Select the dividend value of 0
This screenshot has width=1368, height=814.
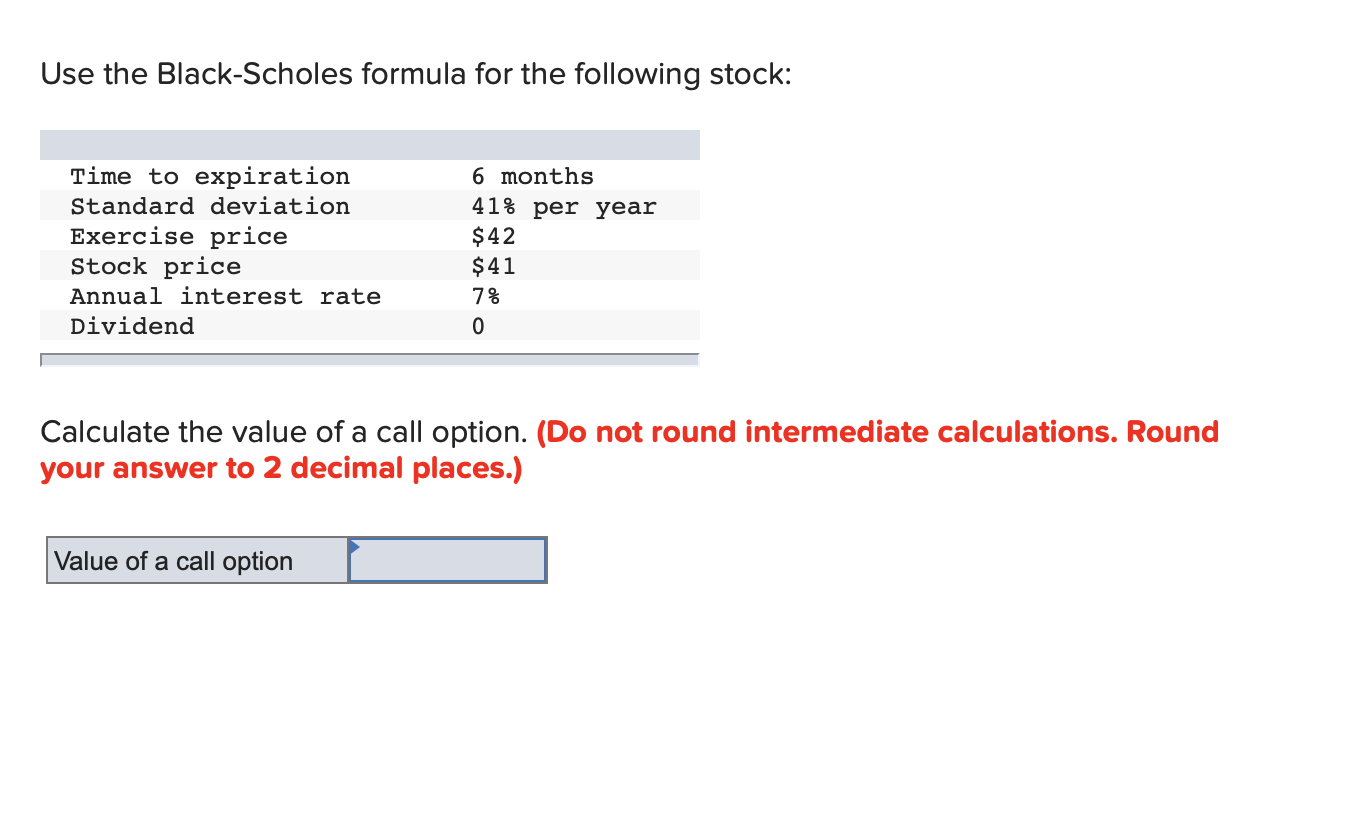pyautogui.click(x=478, y=327)
